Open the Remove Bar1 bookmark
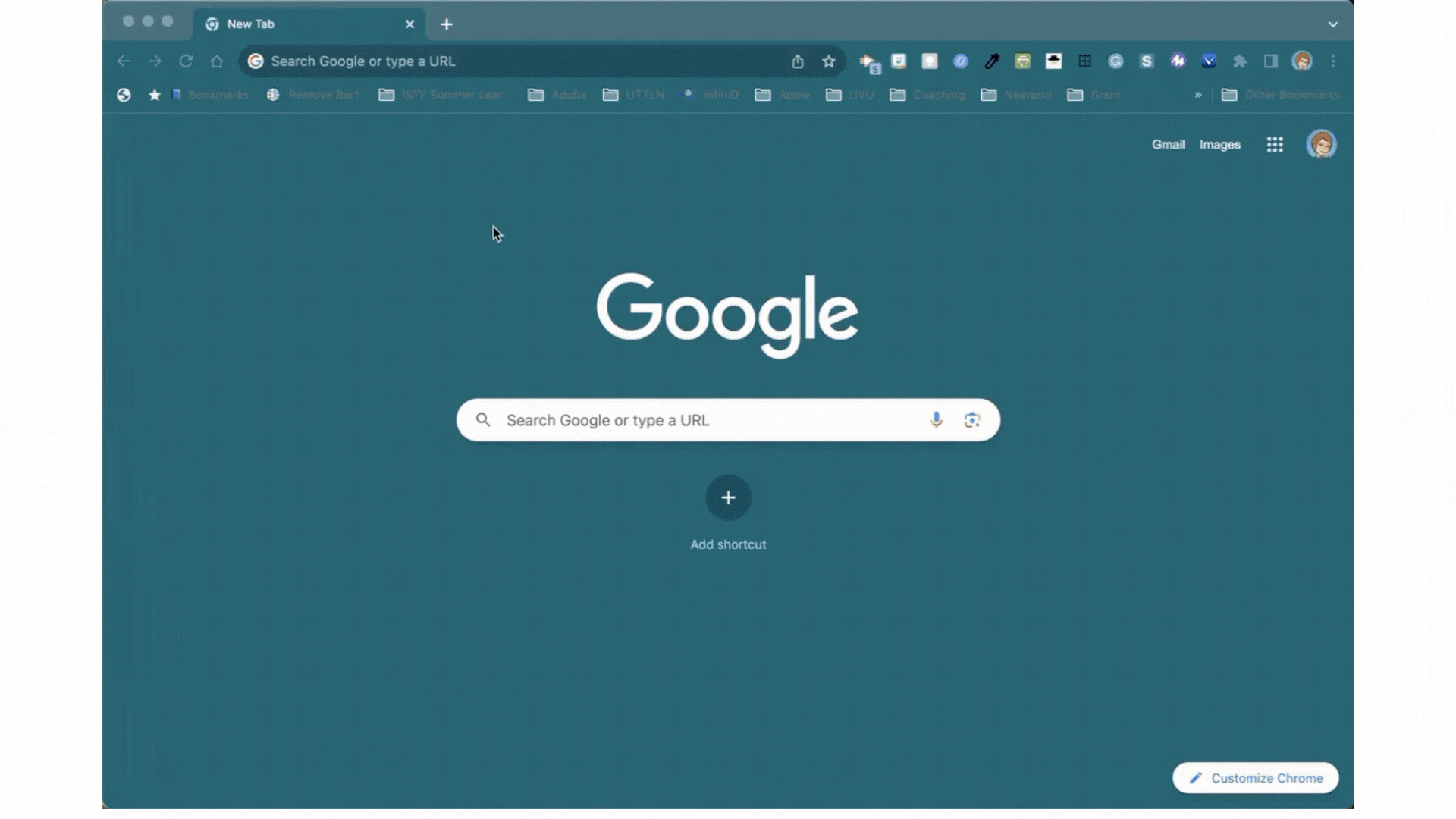The image size is (1456, 819). click(x=313, y=95)
